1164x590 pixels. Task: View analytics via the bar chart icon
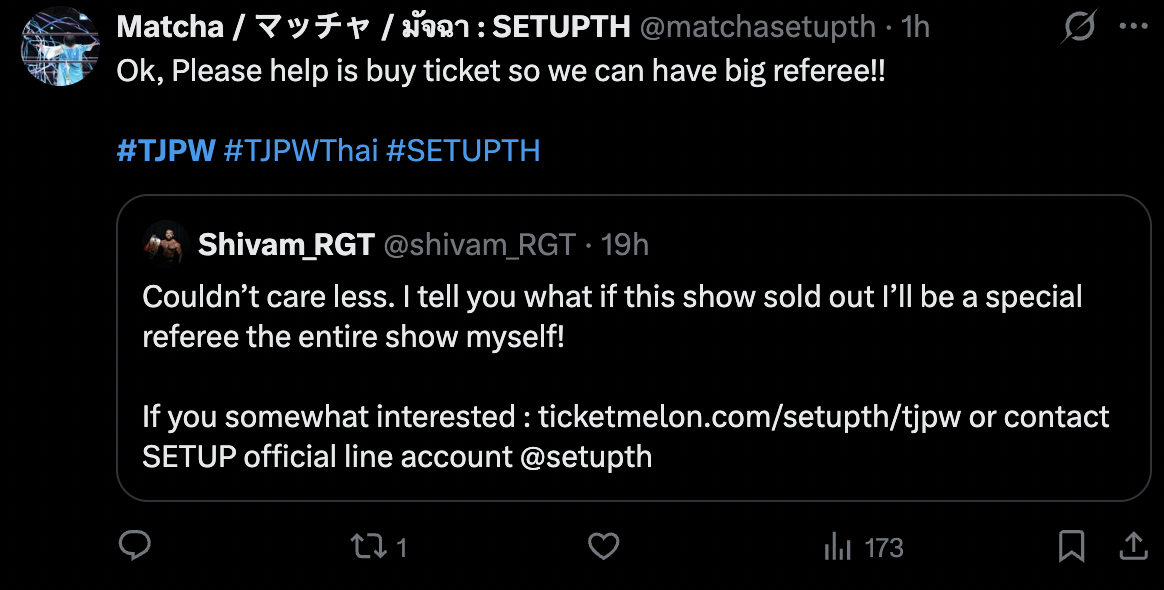click(837, 548)
